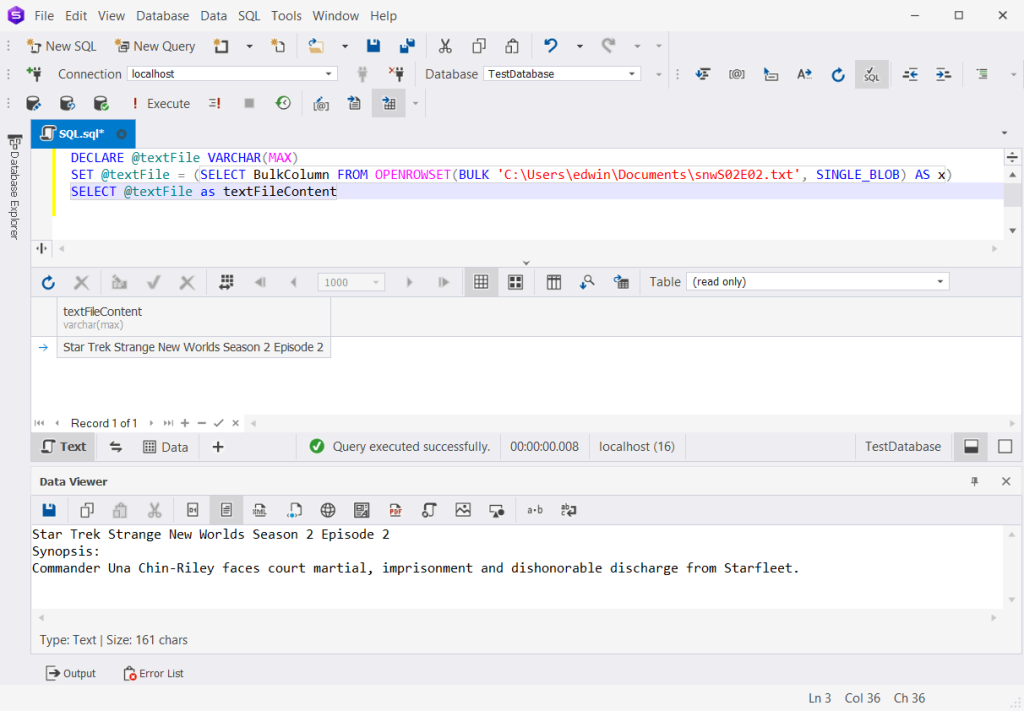Switch results to card view
This screenshot has width=1024, height=711.
[515, 282]
